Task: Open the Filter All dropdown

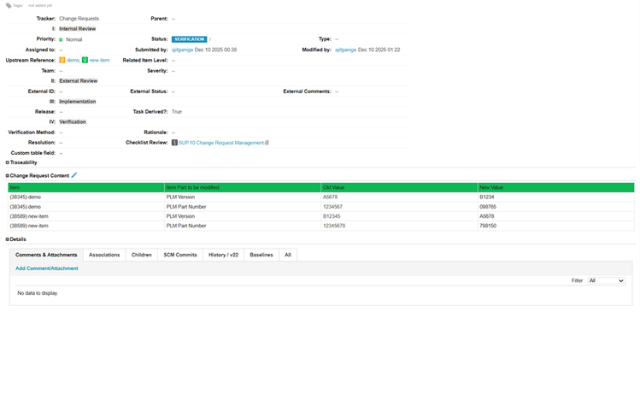Action: [606, 280]
